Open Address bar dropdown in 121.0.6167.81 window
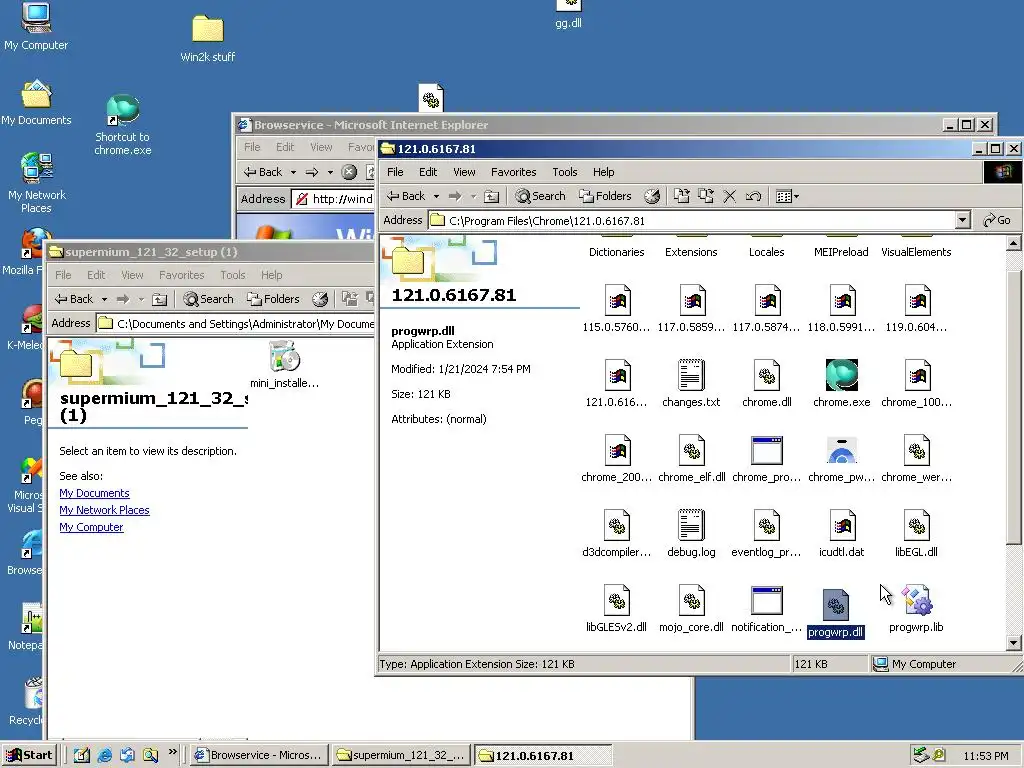This screenshot has height=768, width=1024. point(963,220)
